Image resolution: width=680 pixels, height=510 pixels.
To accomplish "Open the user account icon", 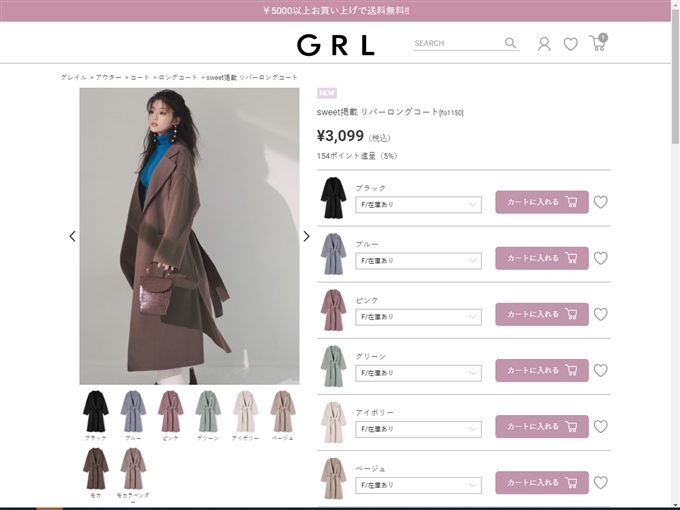I will point(544,44).
